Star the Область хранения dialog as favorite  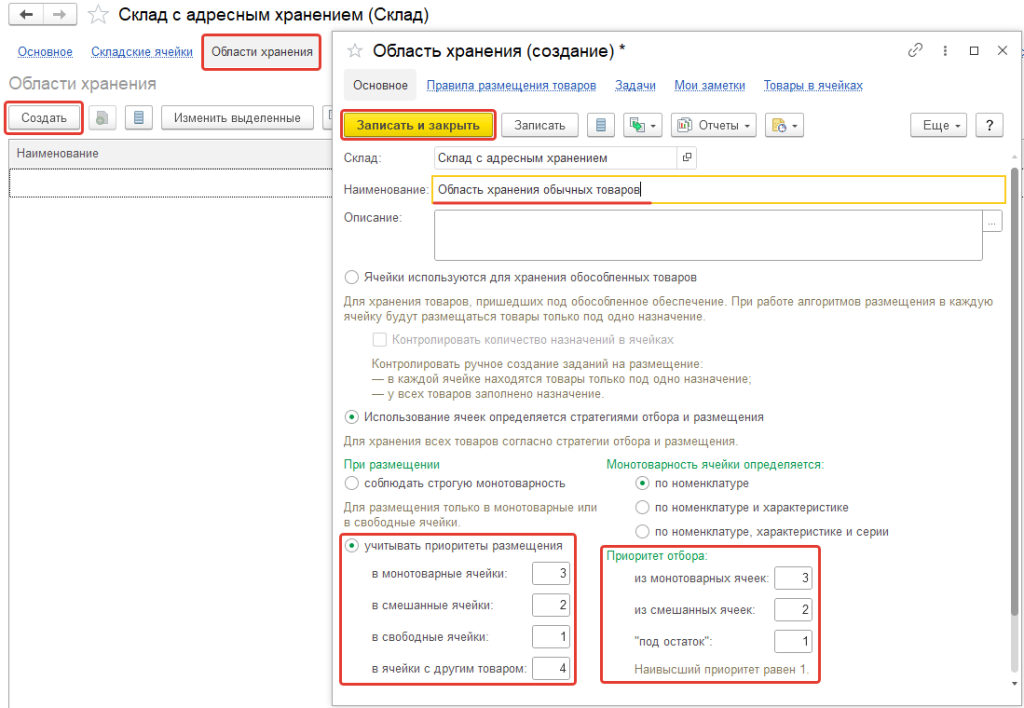pyautogui.click(x=353, y=50)
